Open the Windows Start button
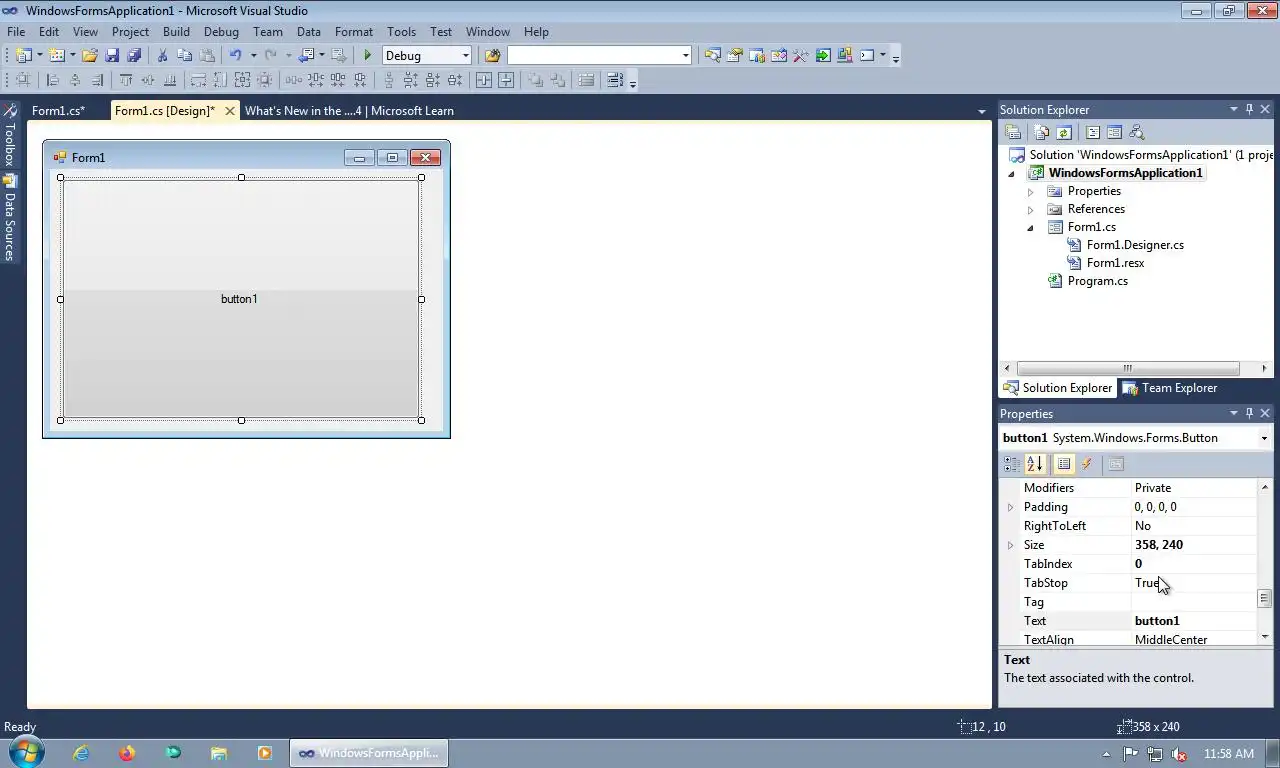 [25, 753]
